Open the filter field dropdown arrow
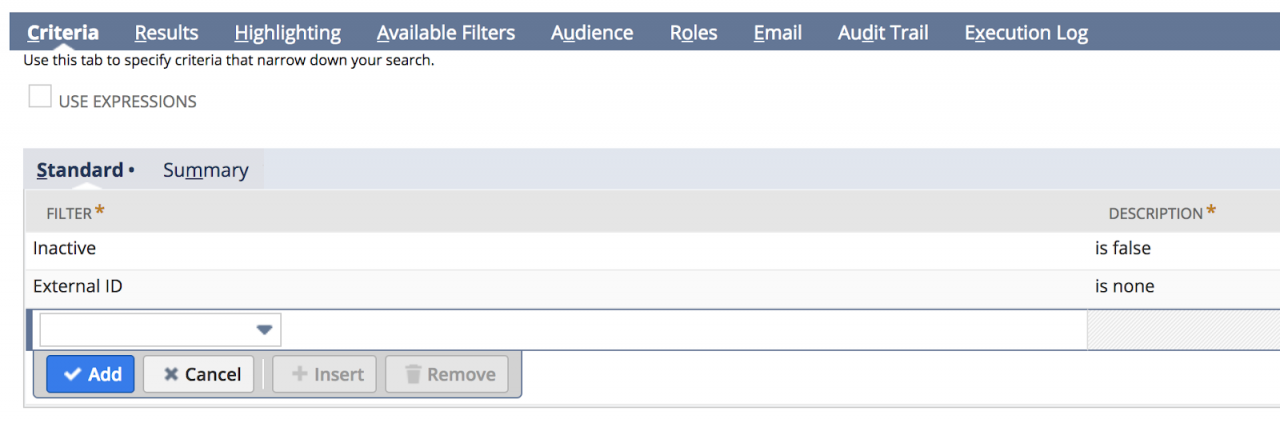 (265, 330)
